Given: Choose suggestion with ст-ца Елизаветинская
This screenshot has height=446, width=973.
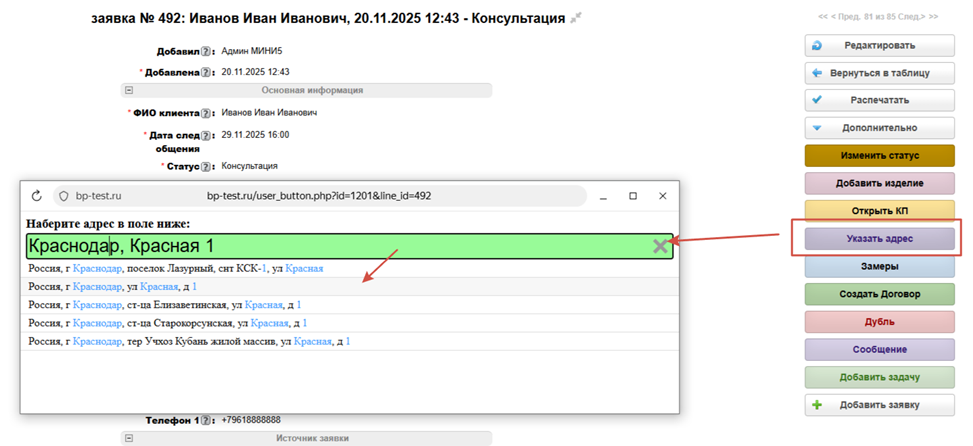Looking at the screenshot, I should pyautogui.click(x=165, y=305).
